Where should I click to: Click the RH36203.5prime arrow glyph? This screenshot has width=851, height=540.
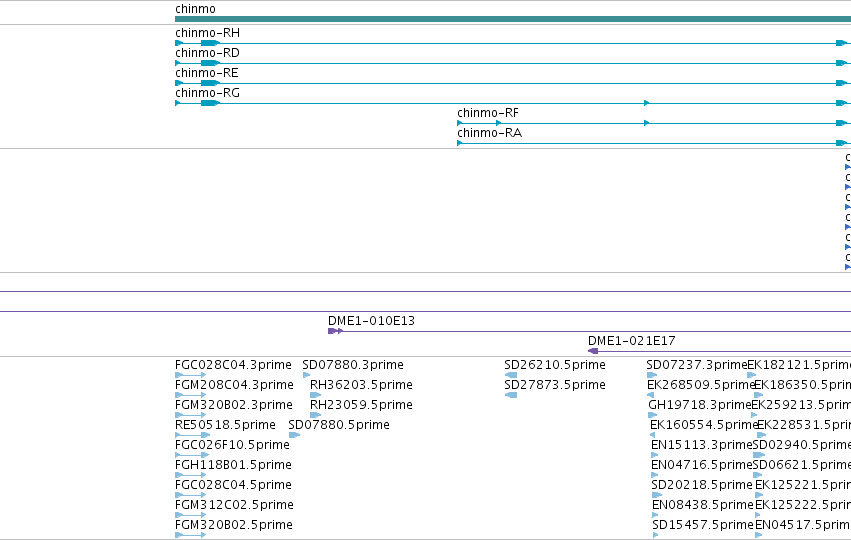click(x=315, y=395)
